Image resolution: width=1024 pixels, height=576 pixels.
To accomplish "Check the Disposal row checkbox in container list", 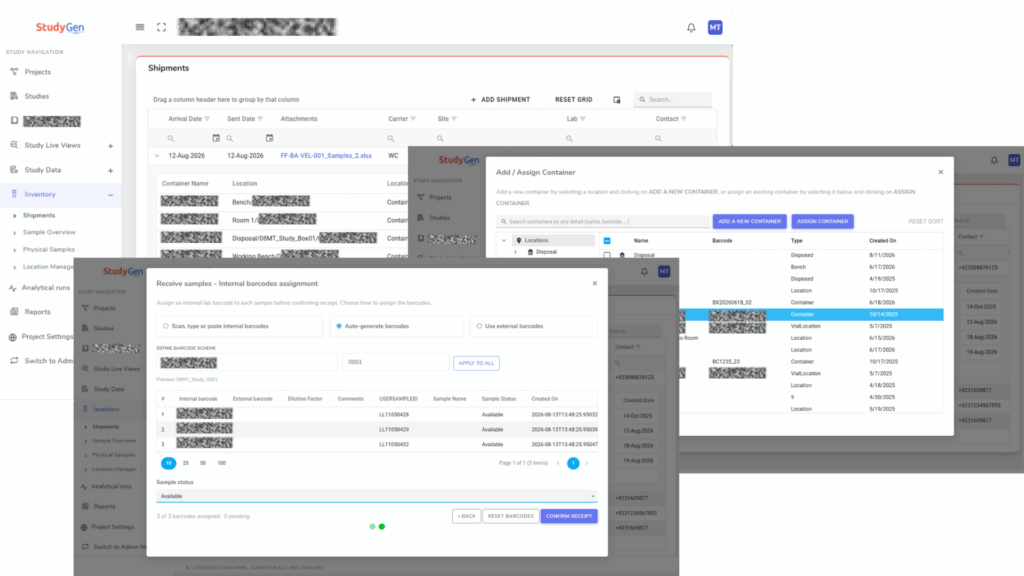I will (607, 255).
